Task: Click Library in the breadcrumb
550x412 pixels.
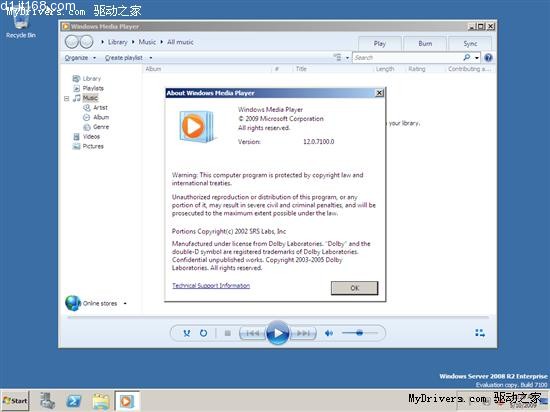Action: coord(118,42)
